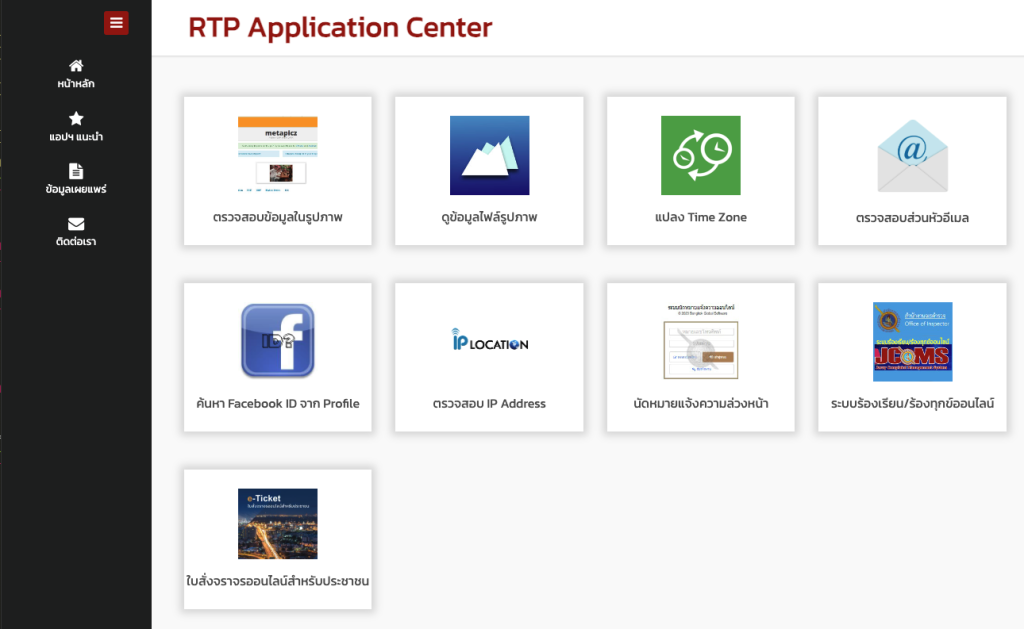This screenshot has width=1024, height=629.
Task: Click the RTP Application Center title
Action: coord(340,28)
